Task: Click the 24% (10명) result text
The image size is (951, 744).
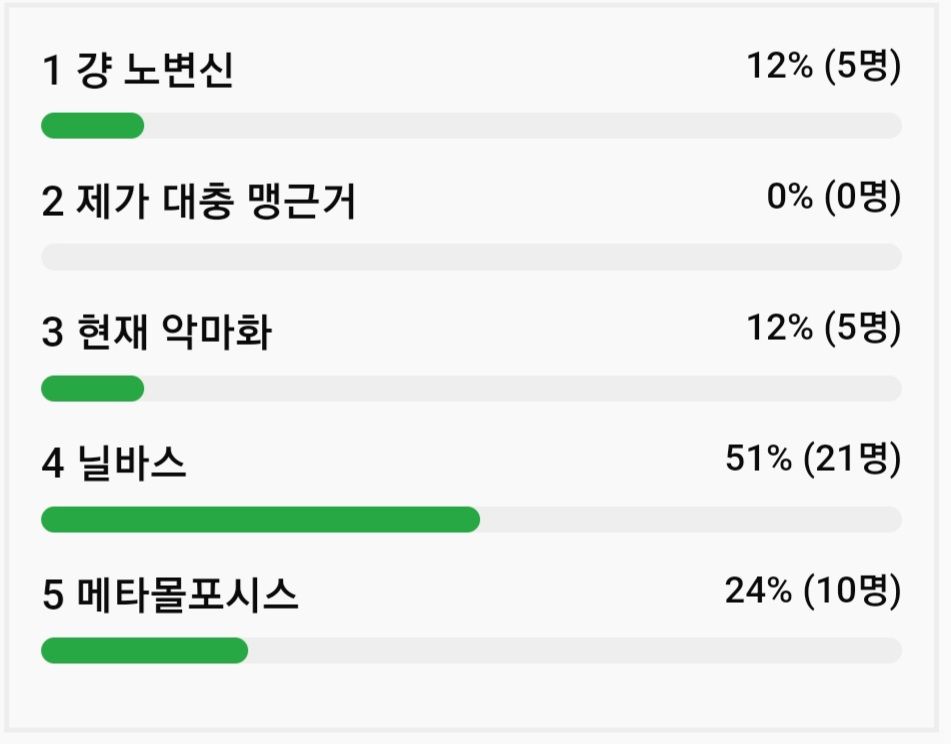Action: (813, 591)
